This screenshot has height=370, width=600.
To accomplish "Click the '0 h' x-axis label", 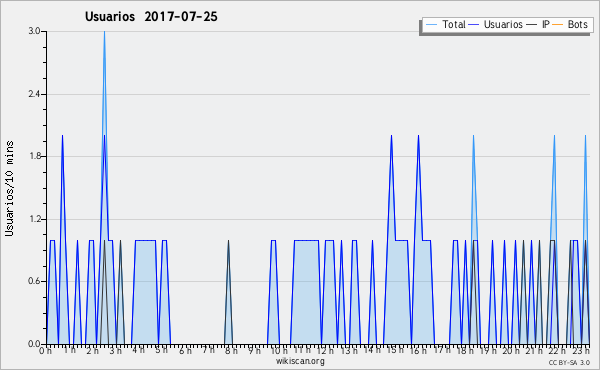I will coord(46,351).
